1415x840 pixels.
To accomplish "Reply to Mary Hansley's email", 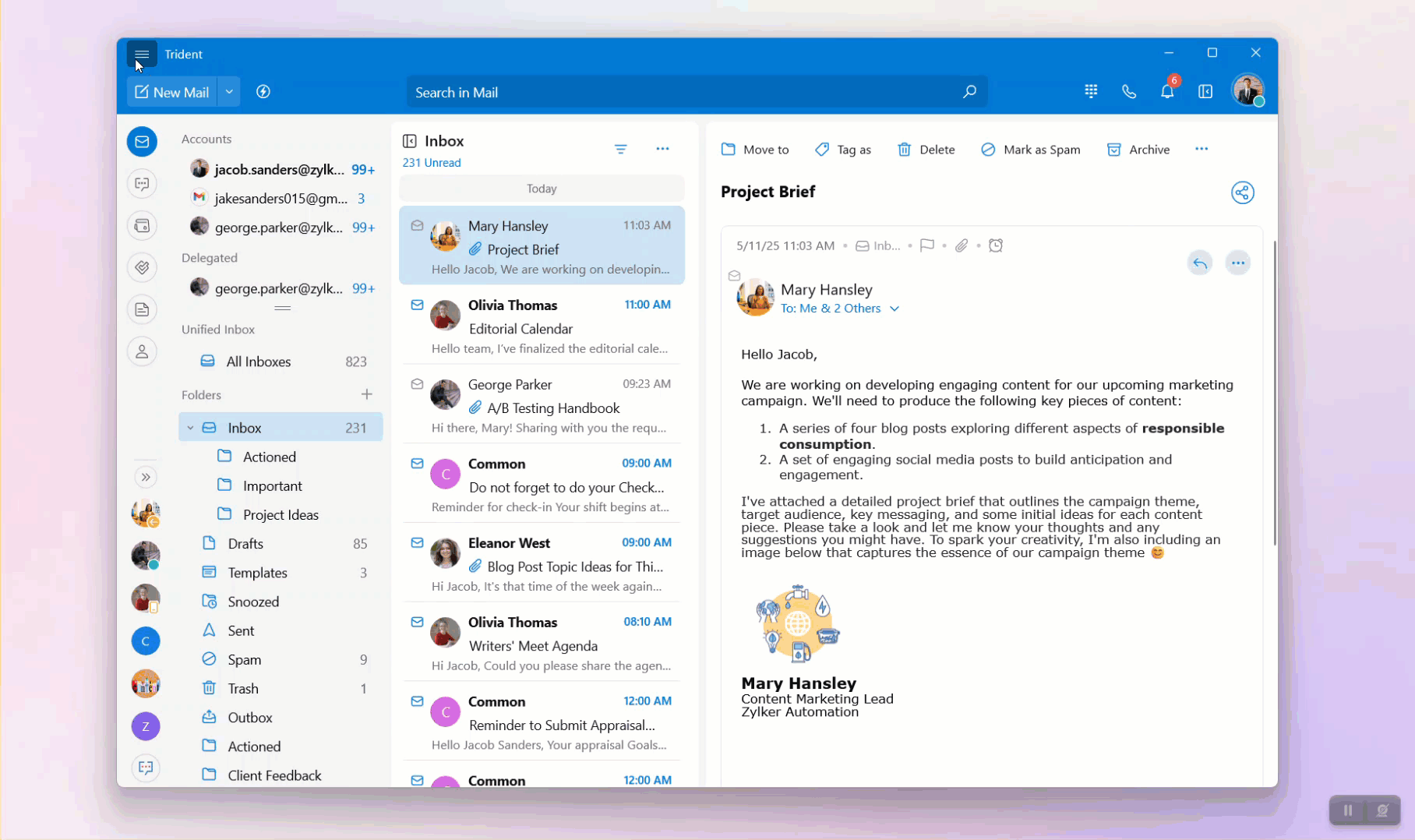I will click(x=1200, y=263).
